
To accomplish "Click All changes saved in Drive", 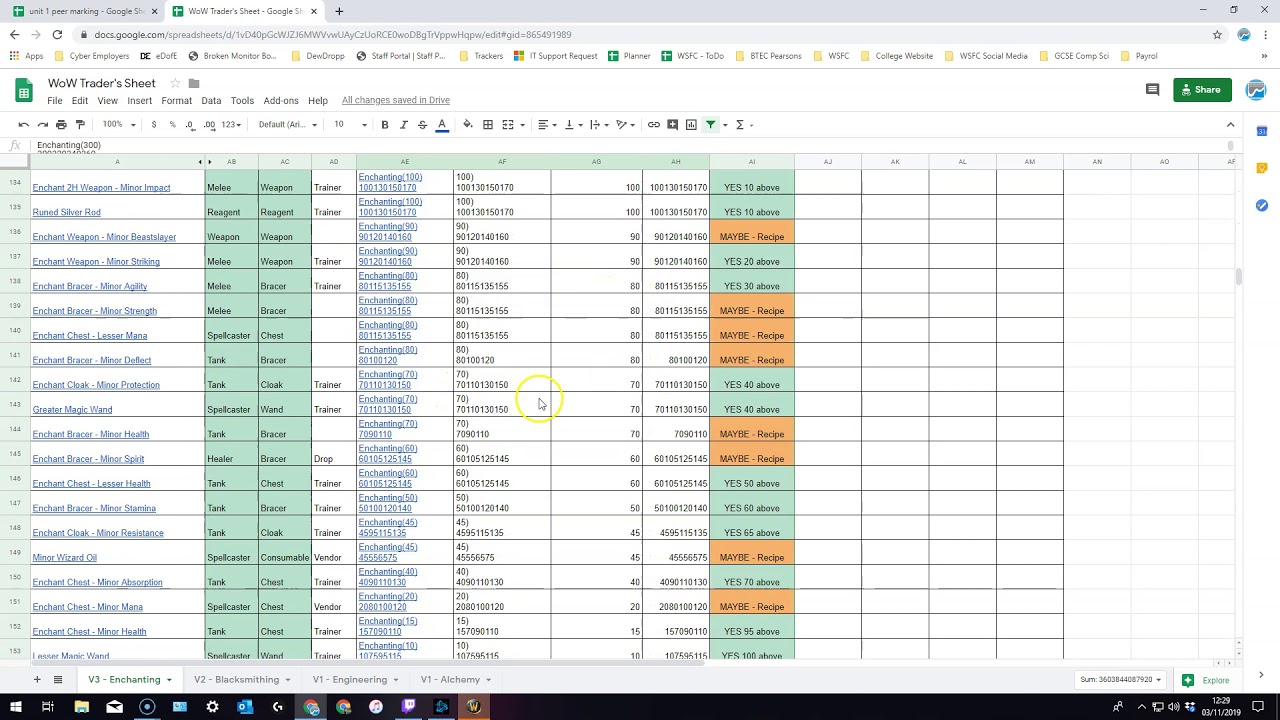I will tap(396, 100).
